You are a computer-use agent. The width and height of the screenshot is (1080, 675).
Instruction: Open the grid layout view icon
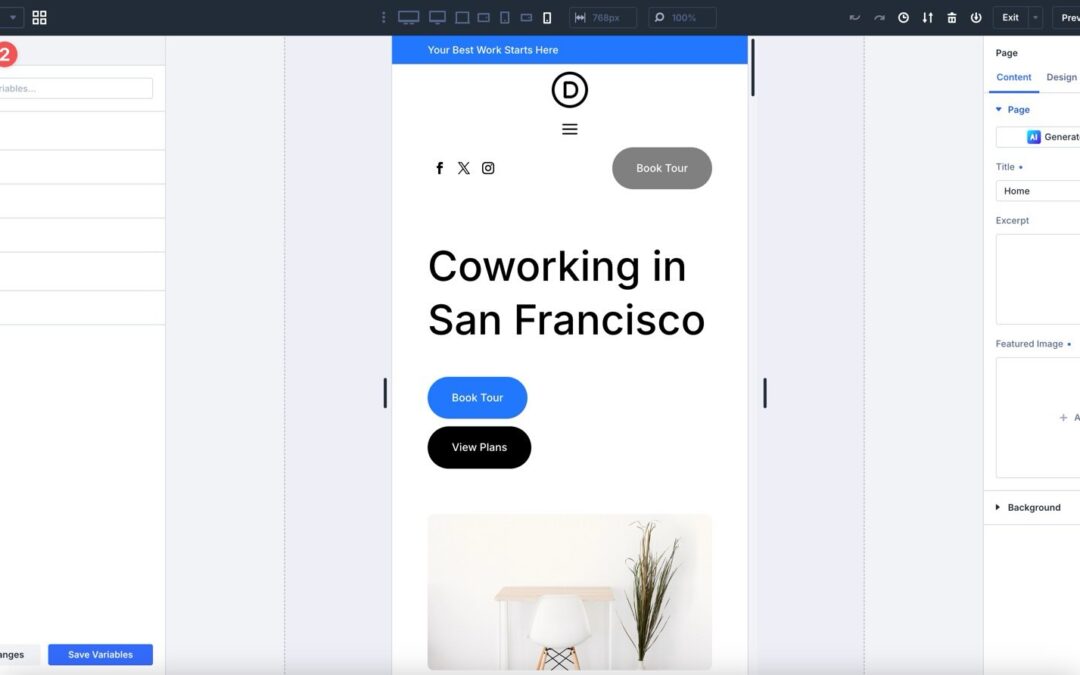39,17
